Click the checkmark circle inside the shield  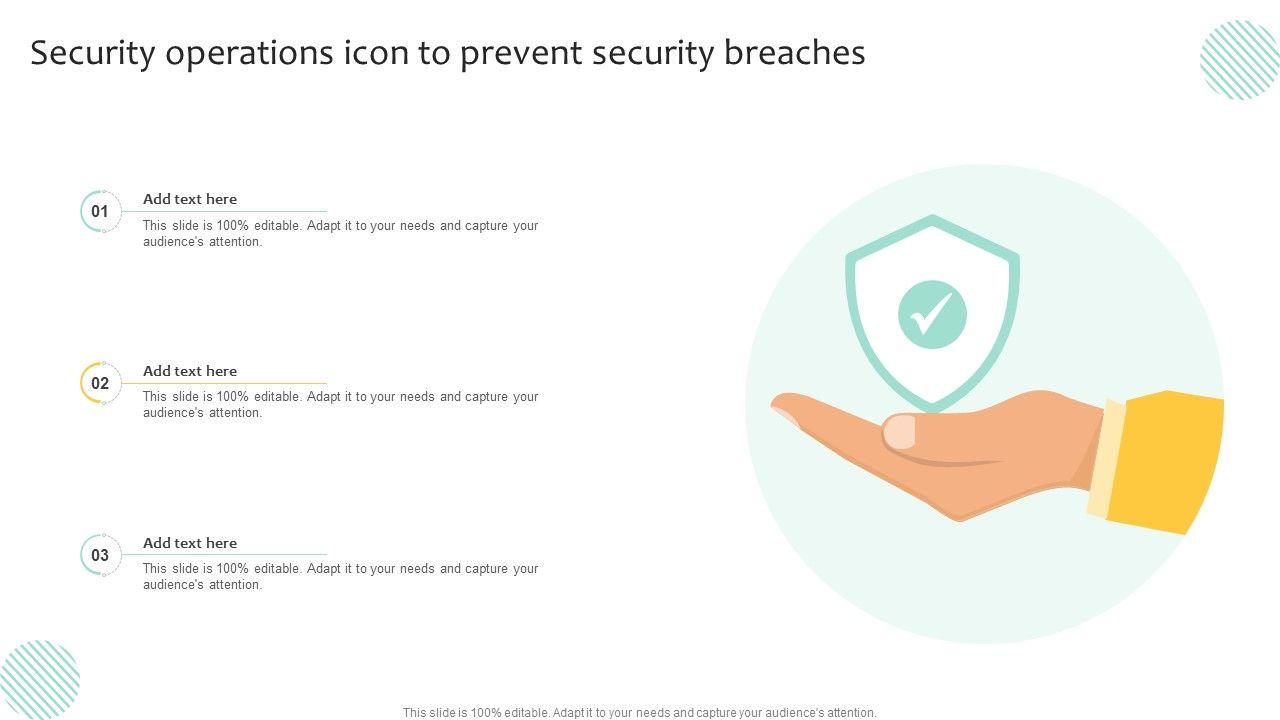[x=932, y=314]
